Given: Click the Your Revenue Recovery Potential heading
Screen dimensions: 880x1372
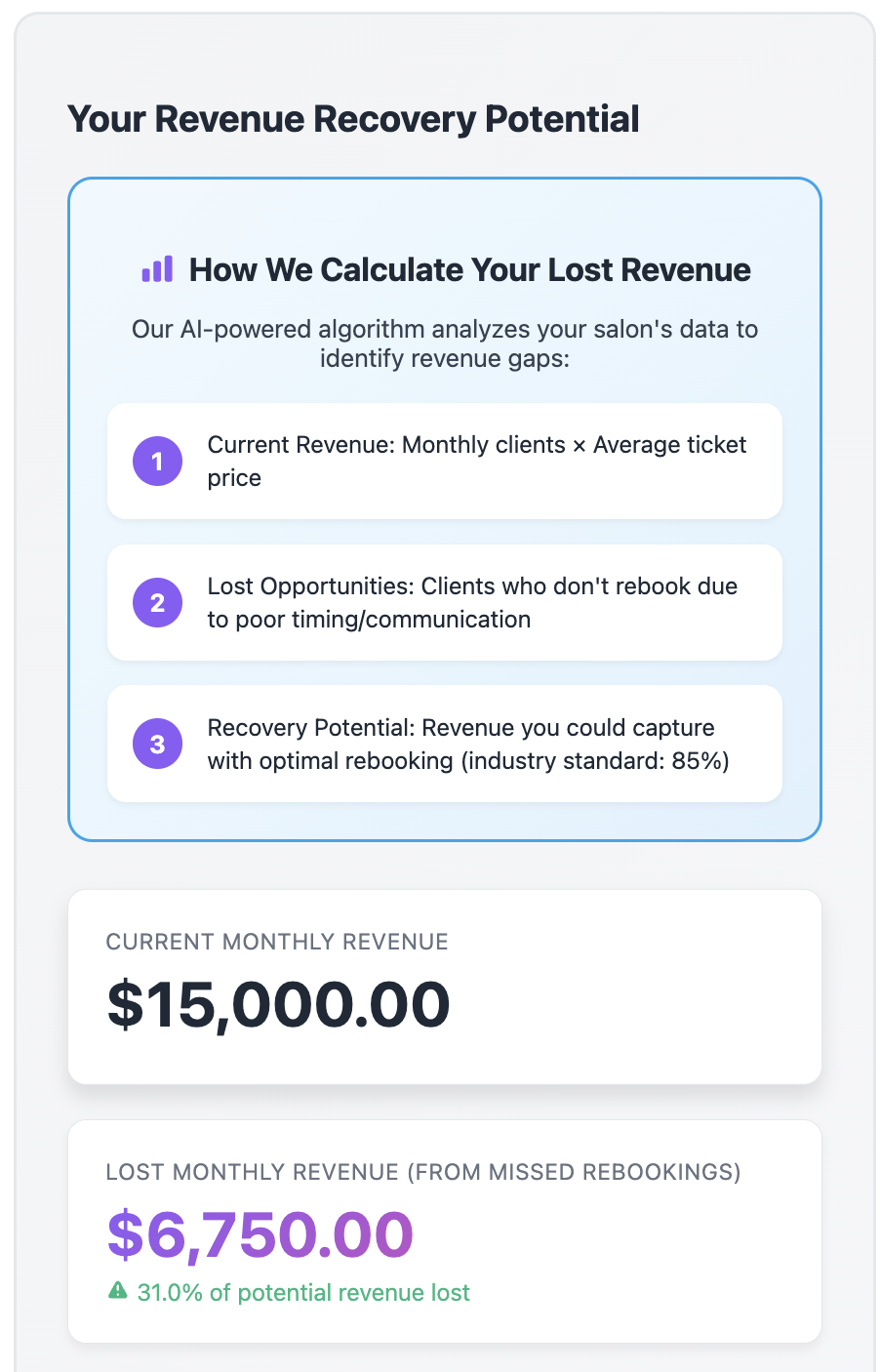Looking at the screenshot, I should coord(353,119).
